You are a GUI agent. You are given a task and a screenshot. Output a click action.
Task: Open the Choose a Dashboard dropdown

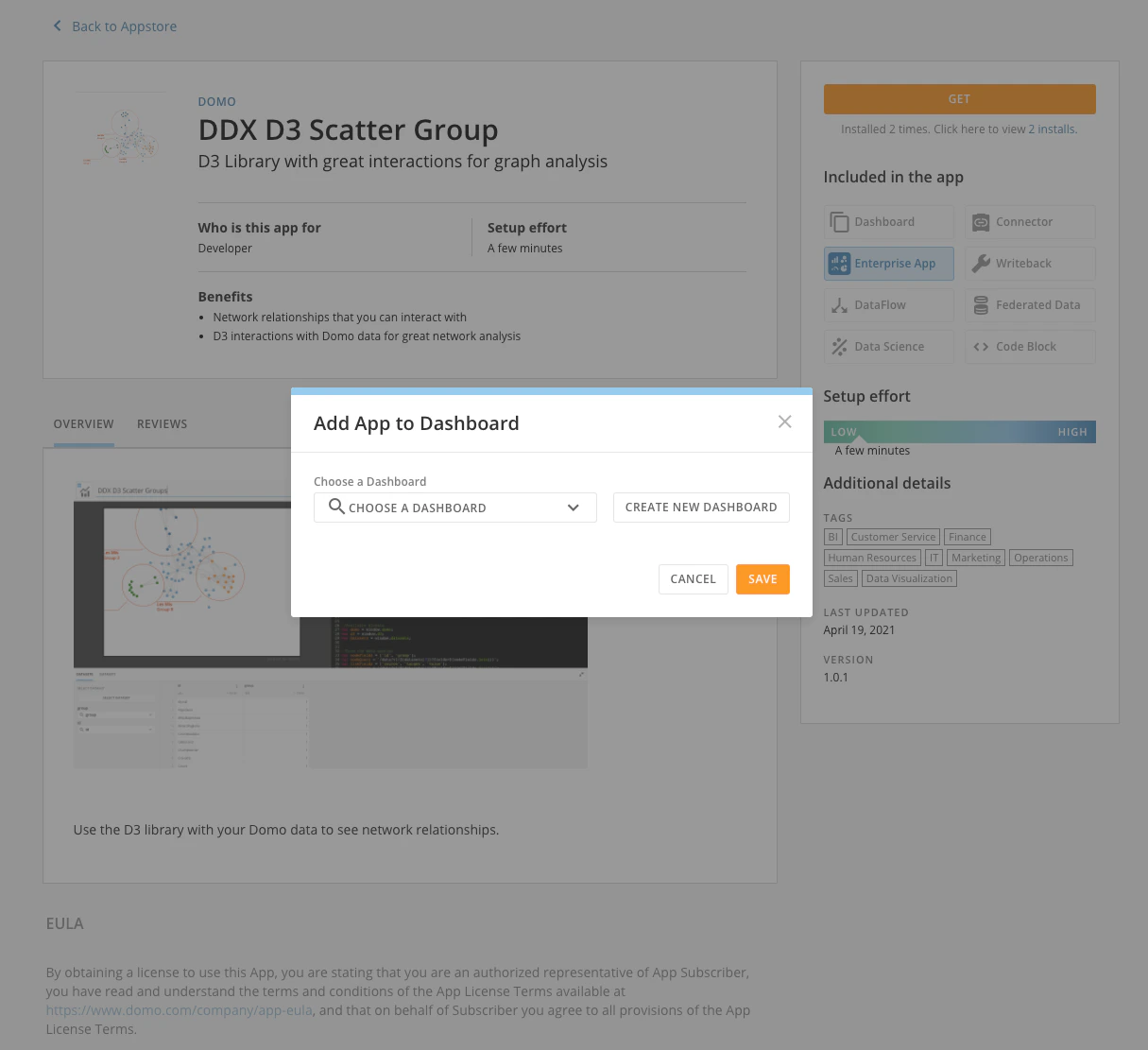pos(455,508)
